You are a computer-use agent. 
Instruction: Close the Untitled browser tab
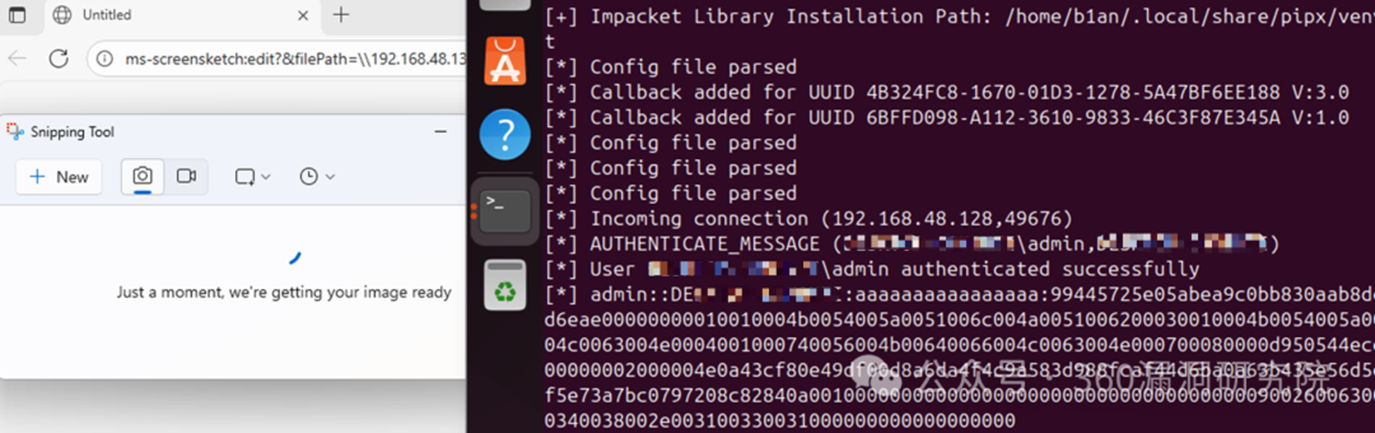[x=300, y=15]
